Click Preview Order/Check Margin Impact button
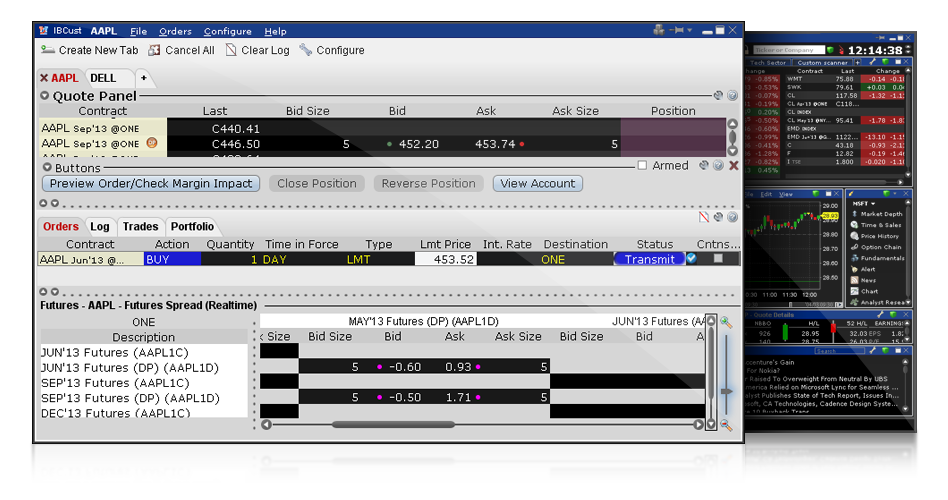The width and height of the screenshot is (948, 500). point(151,184)
